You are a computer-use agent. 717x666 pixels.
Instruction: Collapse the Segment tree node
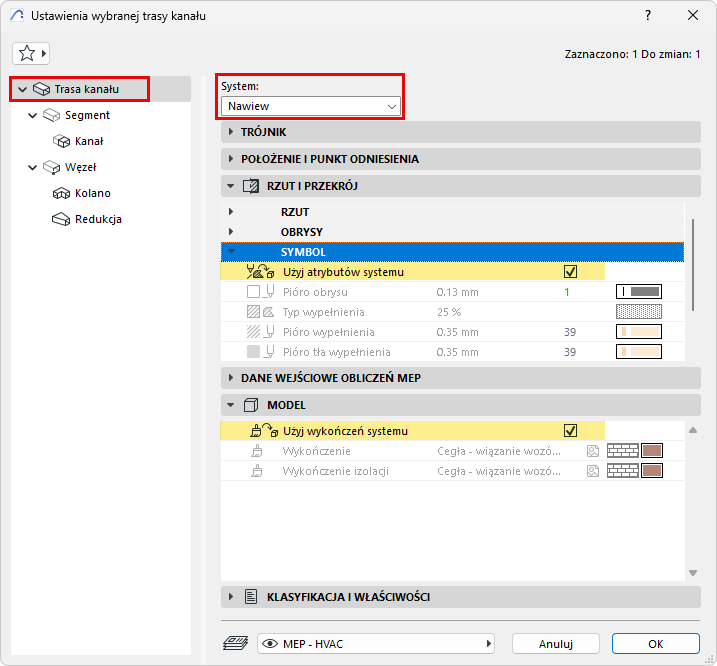[32, 115]
